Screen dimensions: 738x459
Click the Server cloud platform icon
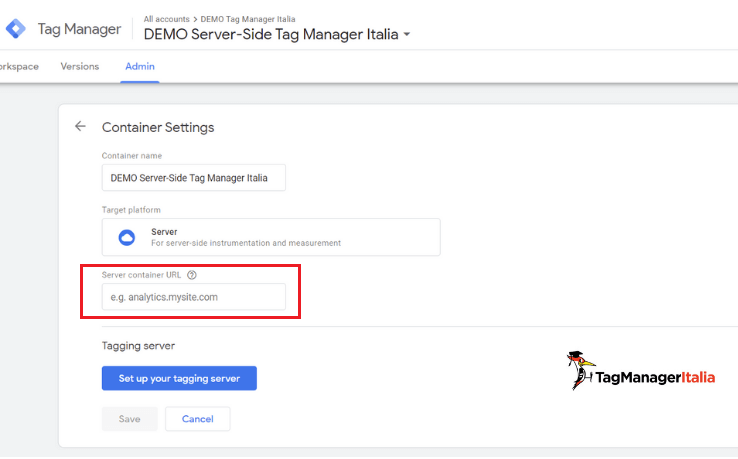click(x=126, y=237)
